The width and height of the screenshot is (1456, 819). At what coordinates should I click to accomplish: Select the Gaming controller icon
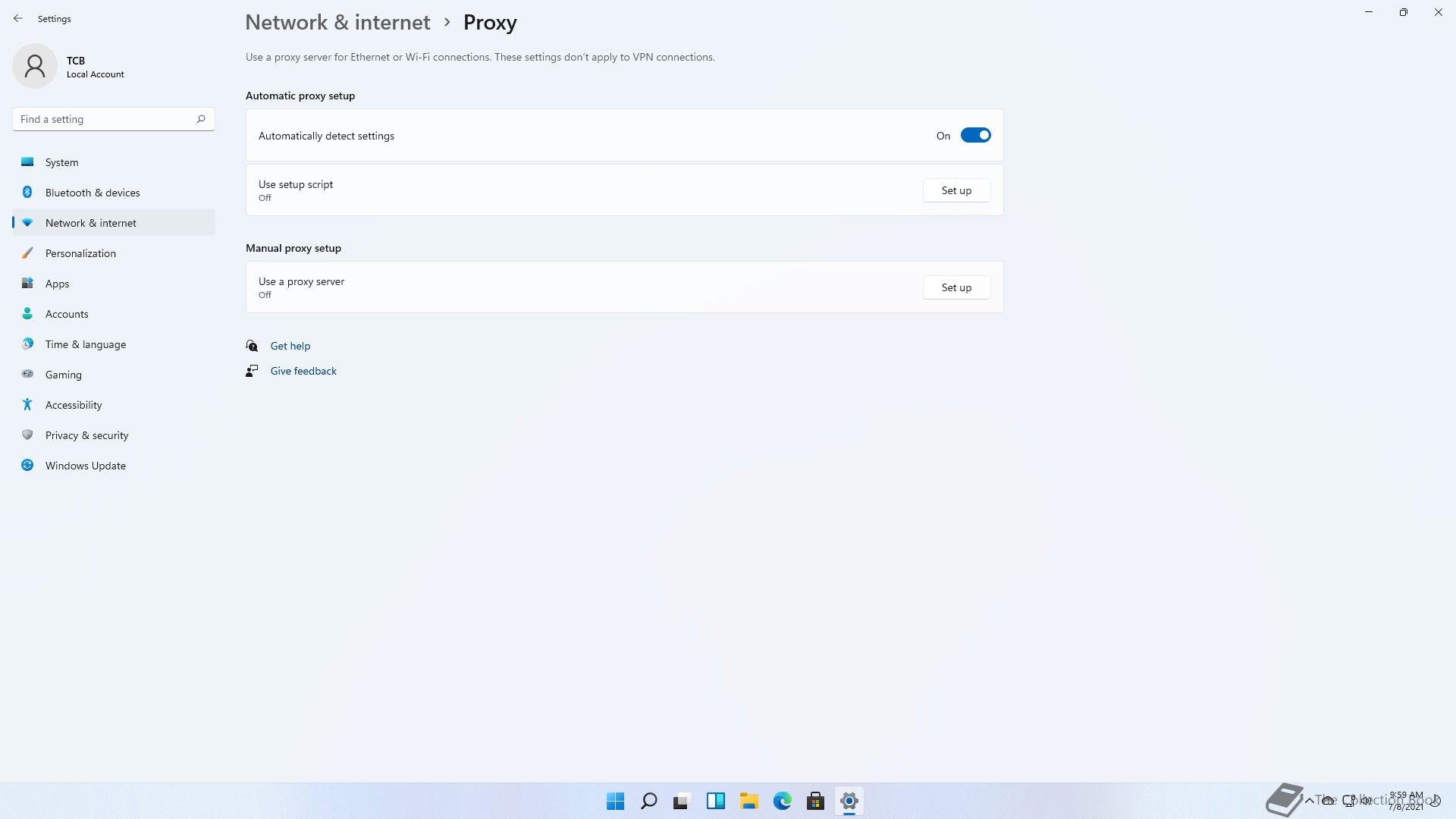click(27, 374)
